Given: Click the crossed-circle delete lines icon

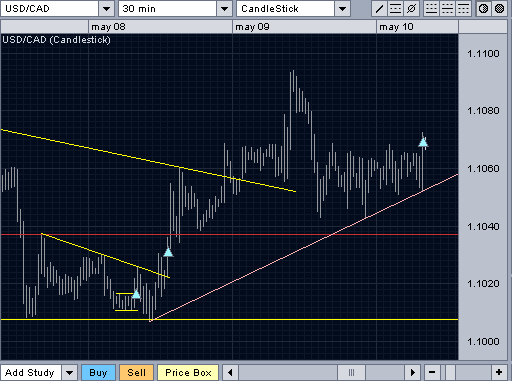Looking at the screenshot, I should (411, 8).
